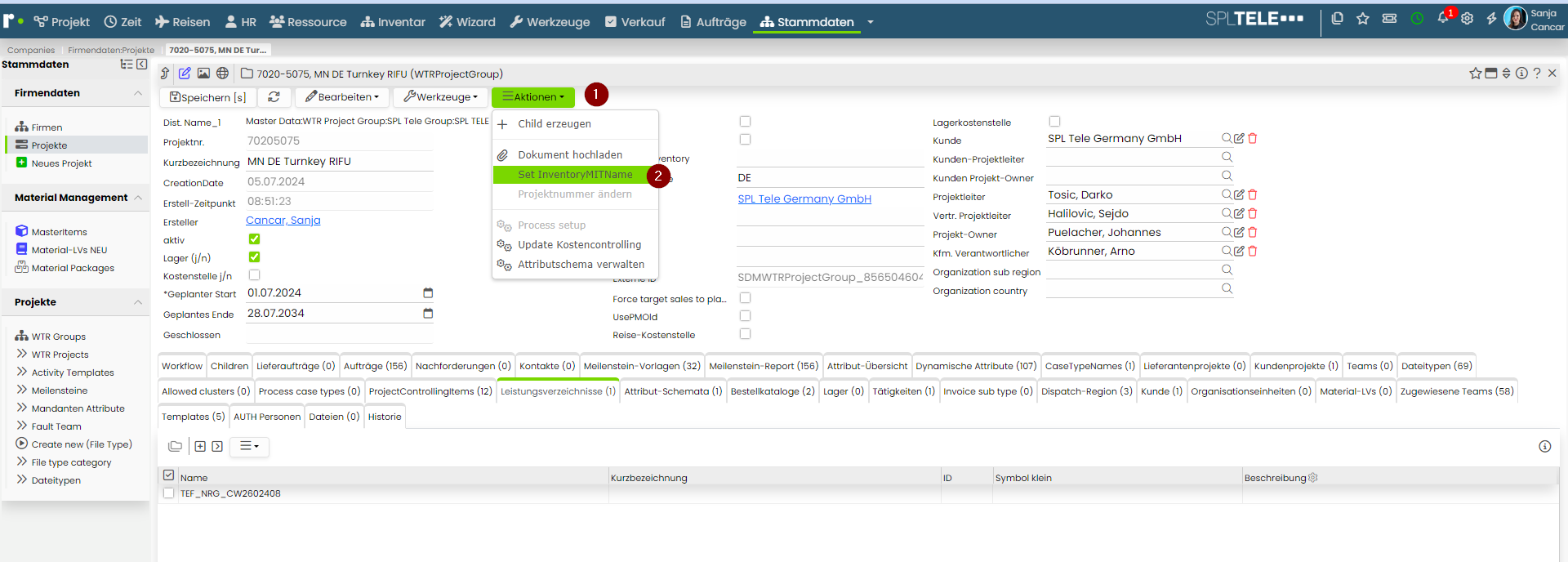Toggle the aktiv checkbox
1568x562 pixels.
pyautogui.click(x=255, y=239)
